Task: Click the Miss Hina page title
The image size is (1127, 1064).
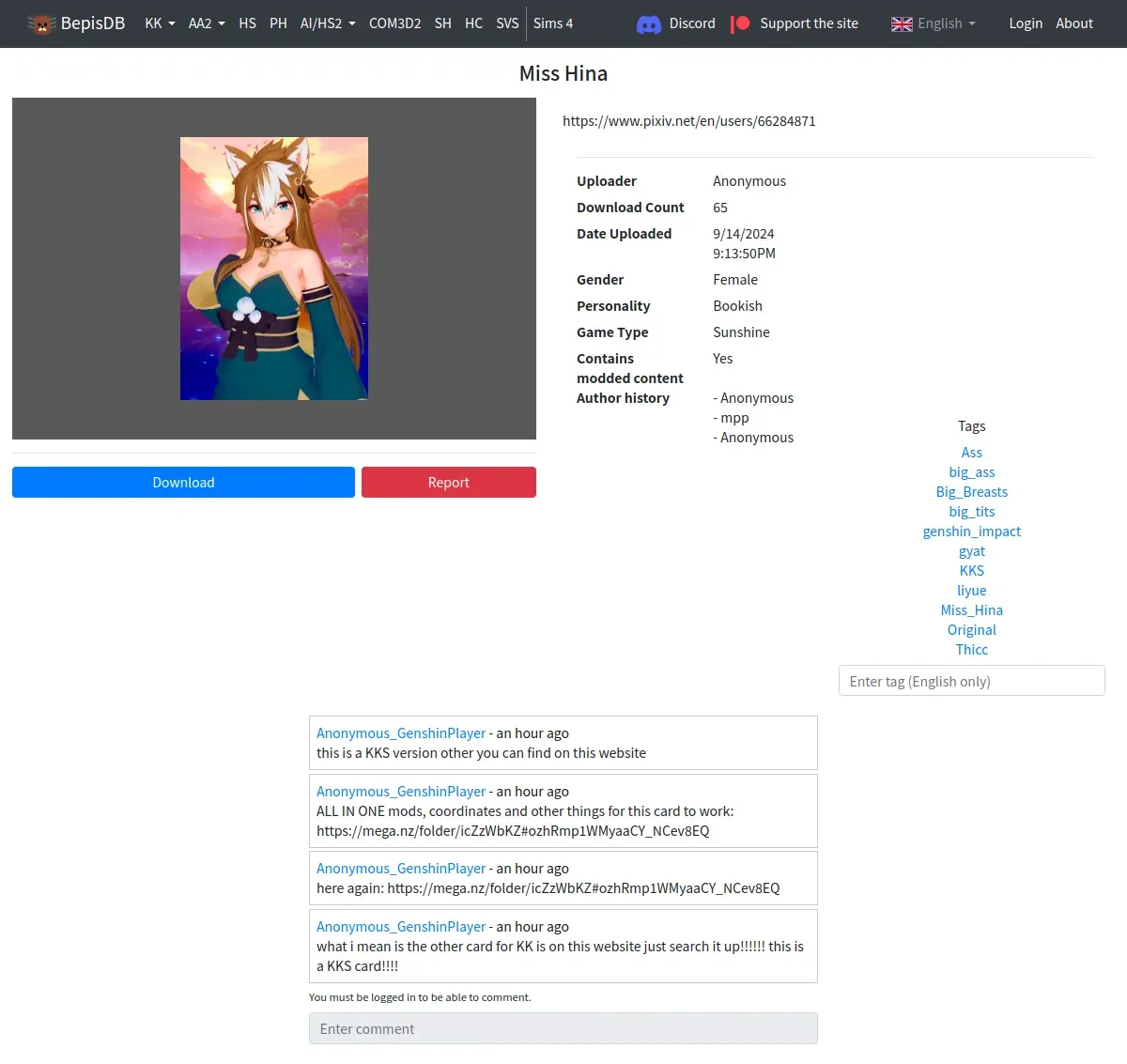Action: click(563, 73)
